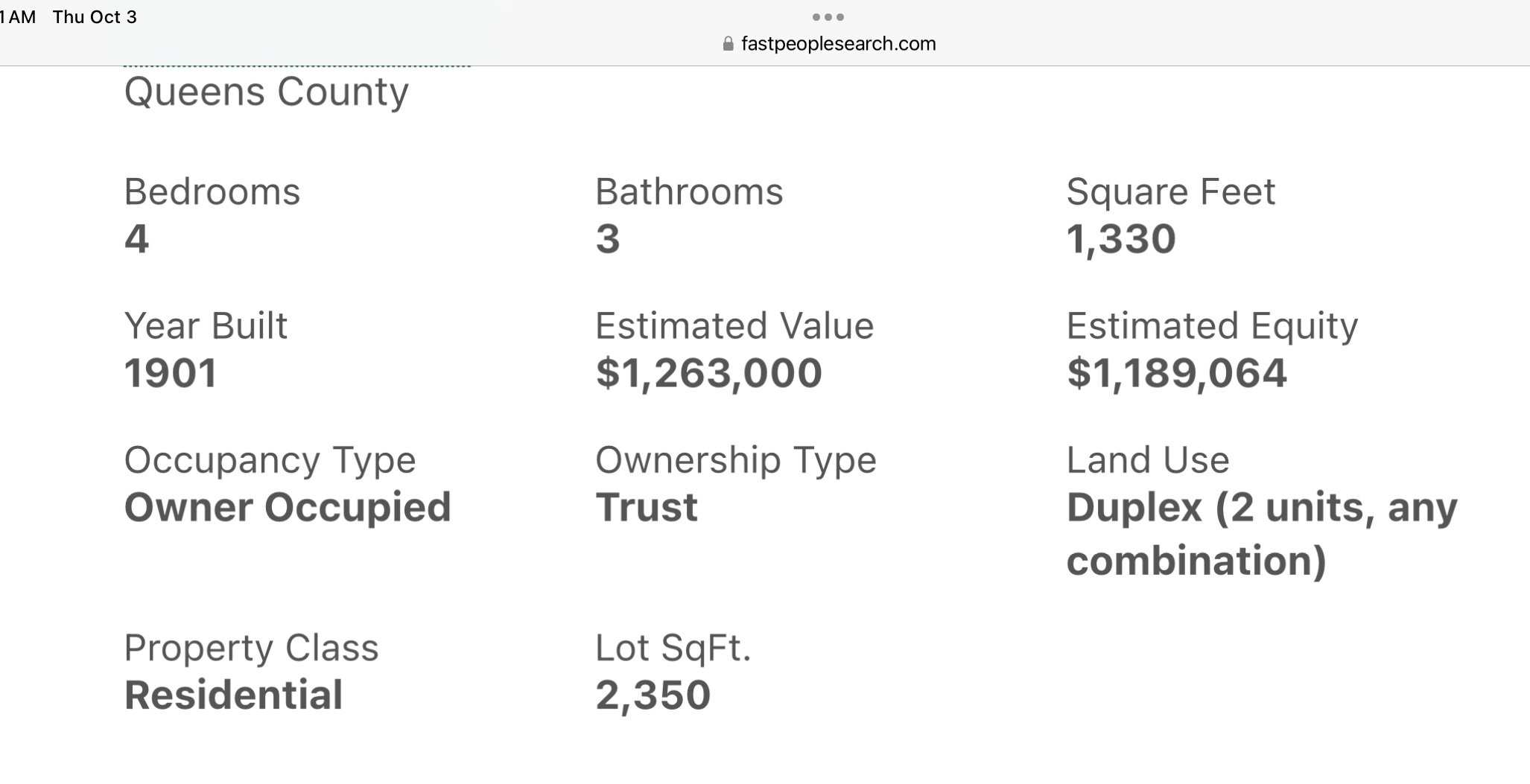Select the Year Built value 1901
Screen dimensions: 1530x784
(x=171, y=373)
